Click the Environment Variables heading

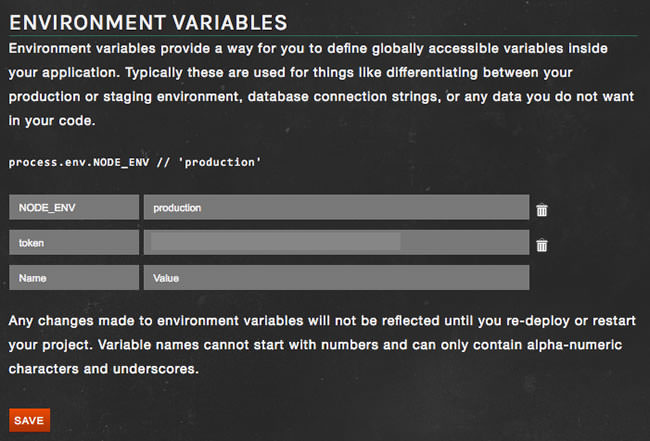click(x=148, y=21)
